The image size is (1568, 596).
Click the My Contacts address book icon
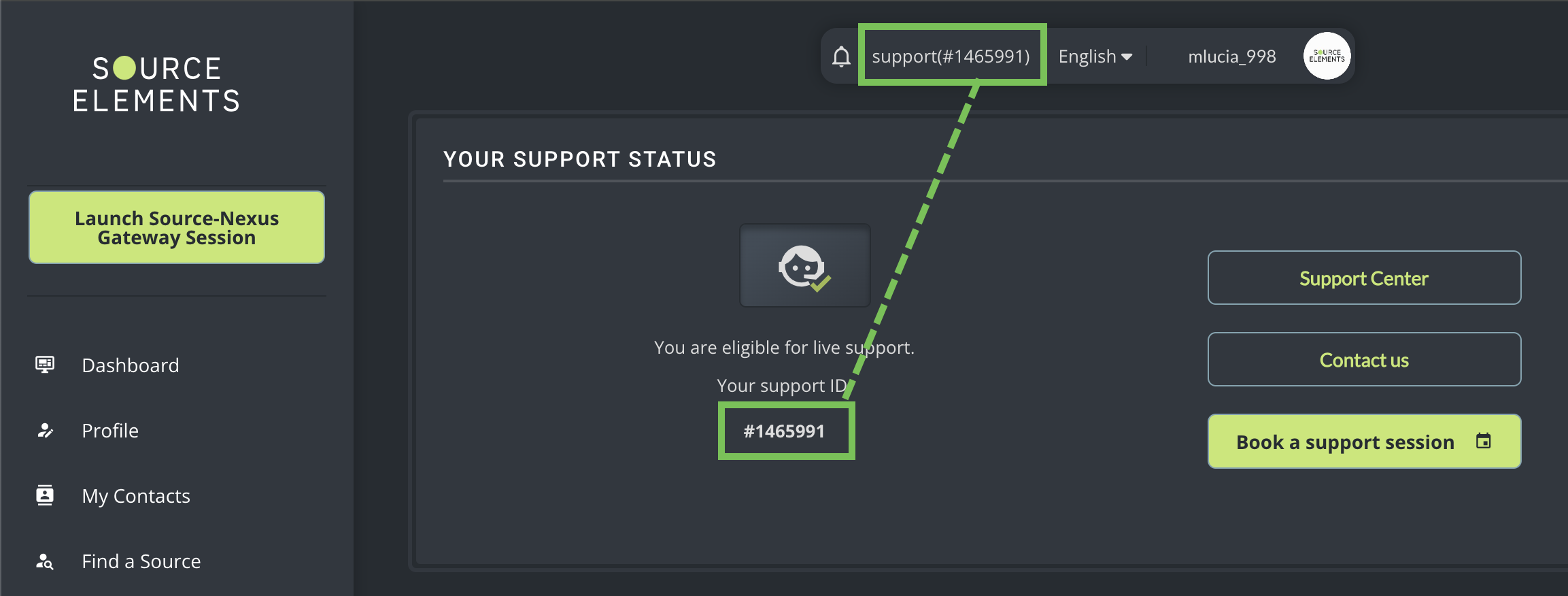[45, 495]
